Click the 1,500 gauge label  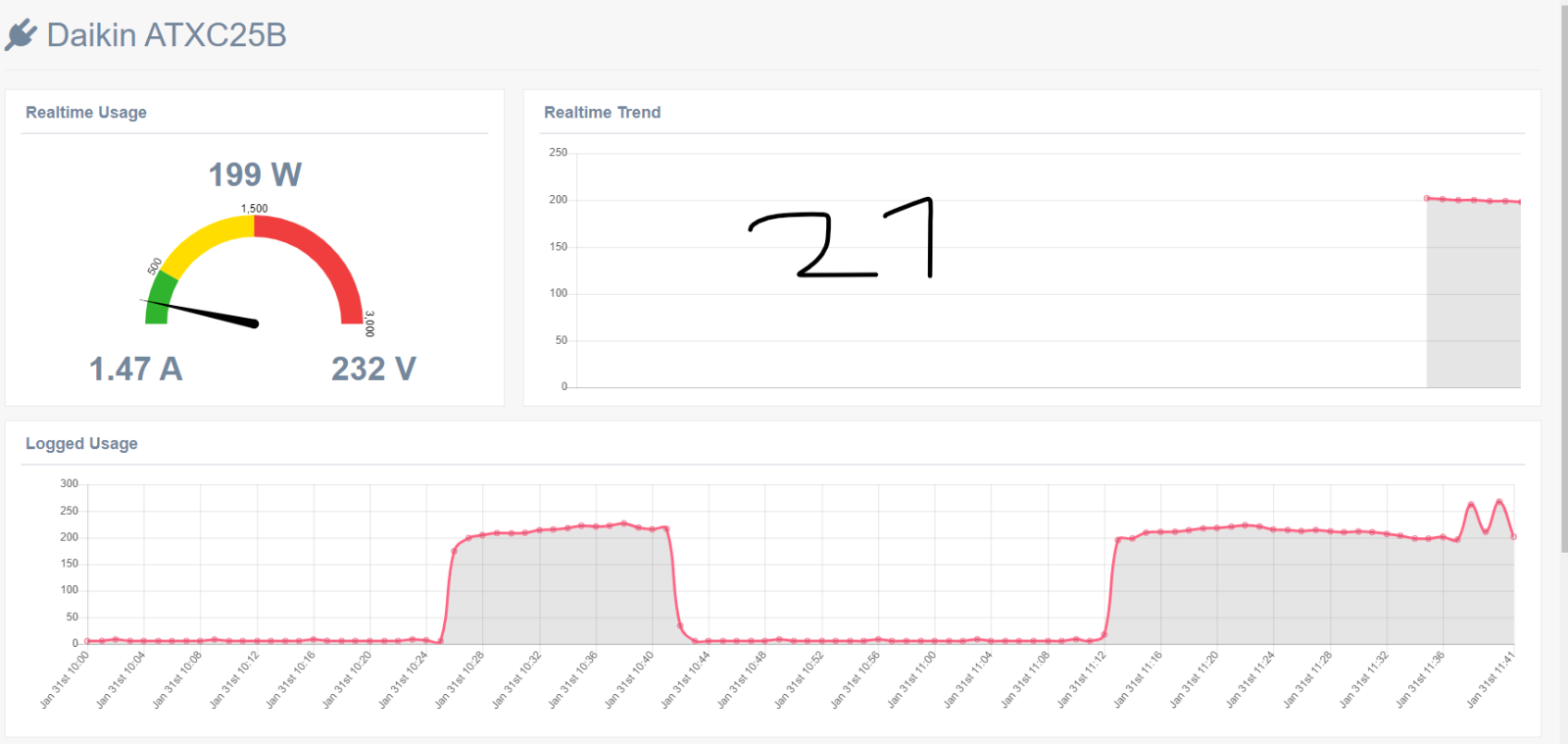click(x=255, y=209)
